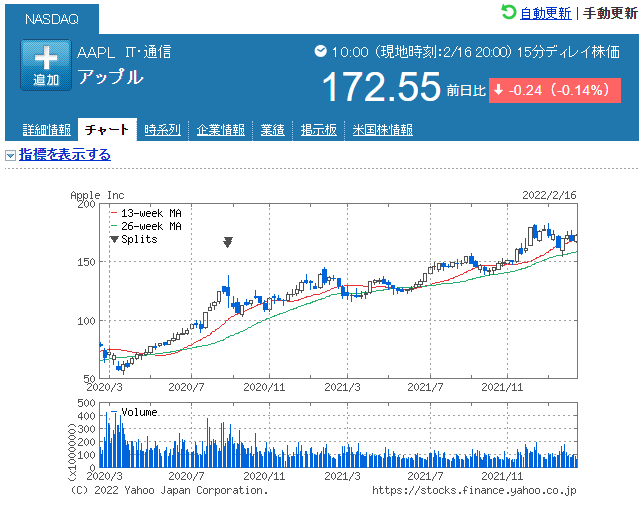Image resolution: width=644 pixels, height=505 pixels.
Task: Click the plus 追加 add button
Action: (x=46, y=65)
